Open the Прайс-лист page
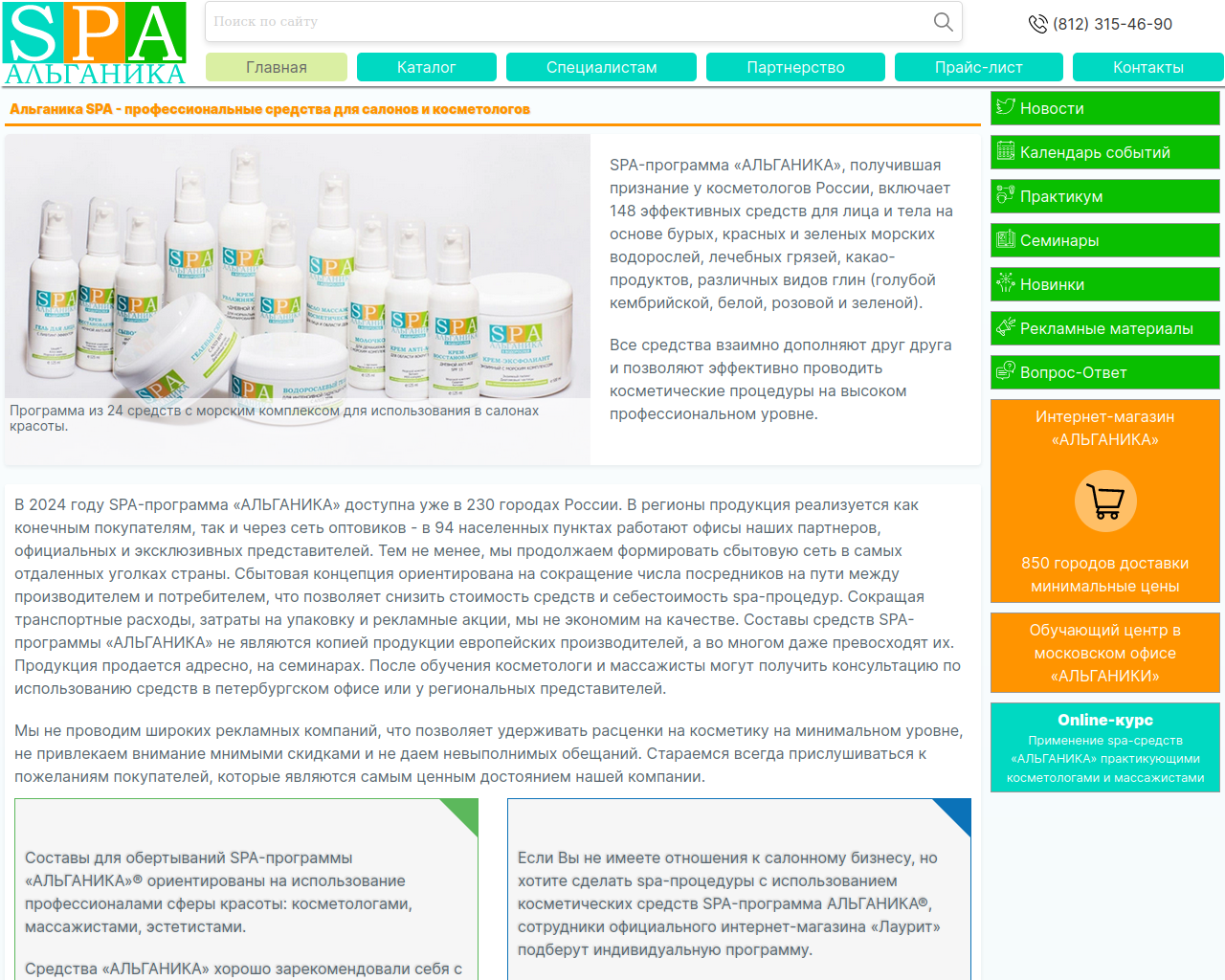This screenshot has height=980, width=1225. [x=979, y=67]
